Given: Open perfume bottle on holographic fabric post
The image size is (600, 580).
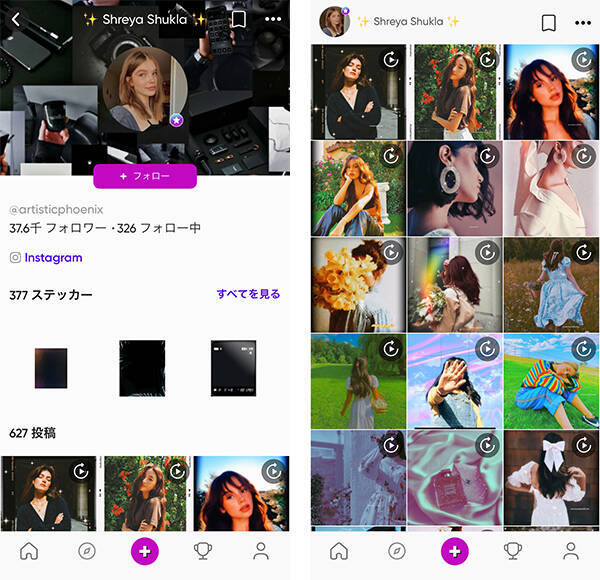Looking at the screenshot, I should (x=455, y=477).
